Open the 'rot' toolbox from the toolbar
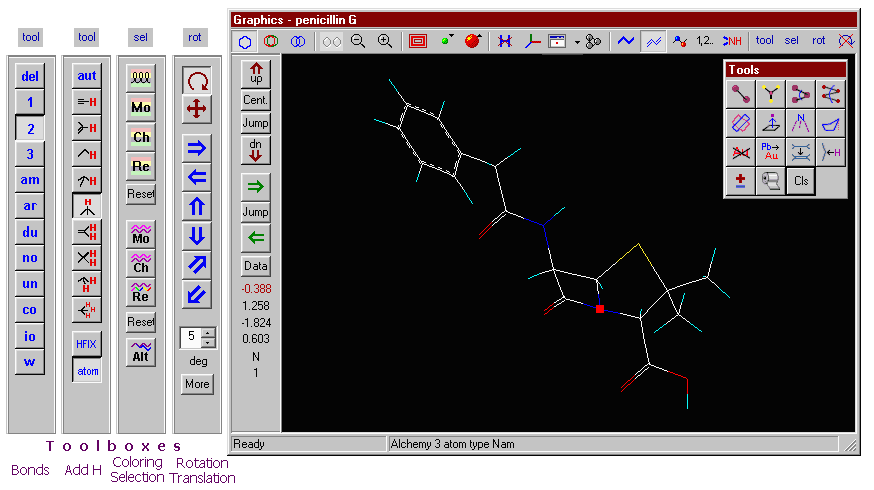874x490 pixels. (819, 41)
